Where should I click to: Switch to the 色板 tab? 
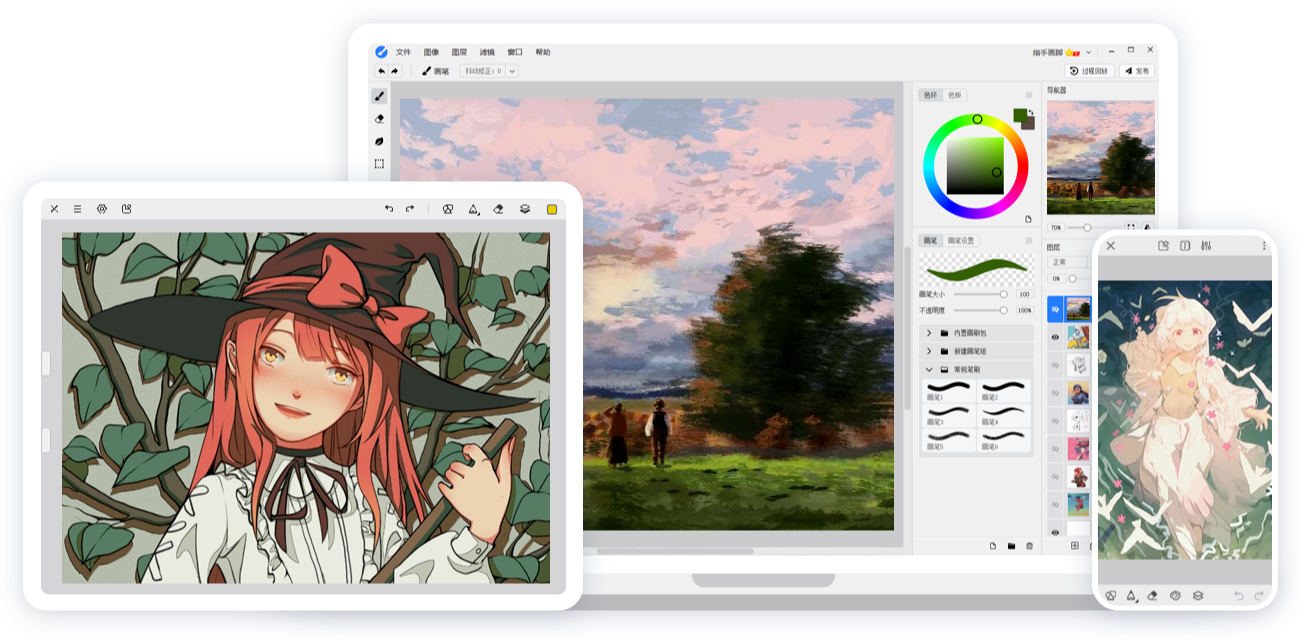coord(954,95)
